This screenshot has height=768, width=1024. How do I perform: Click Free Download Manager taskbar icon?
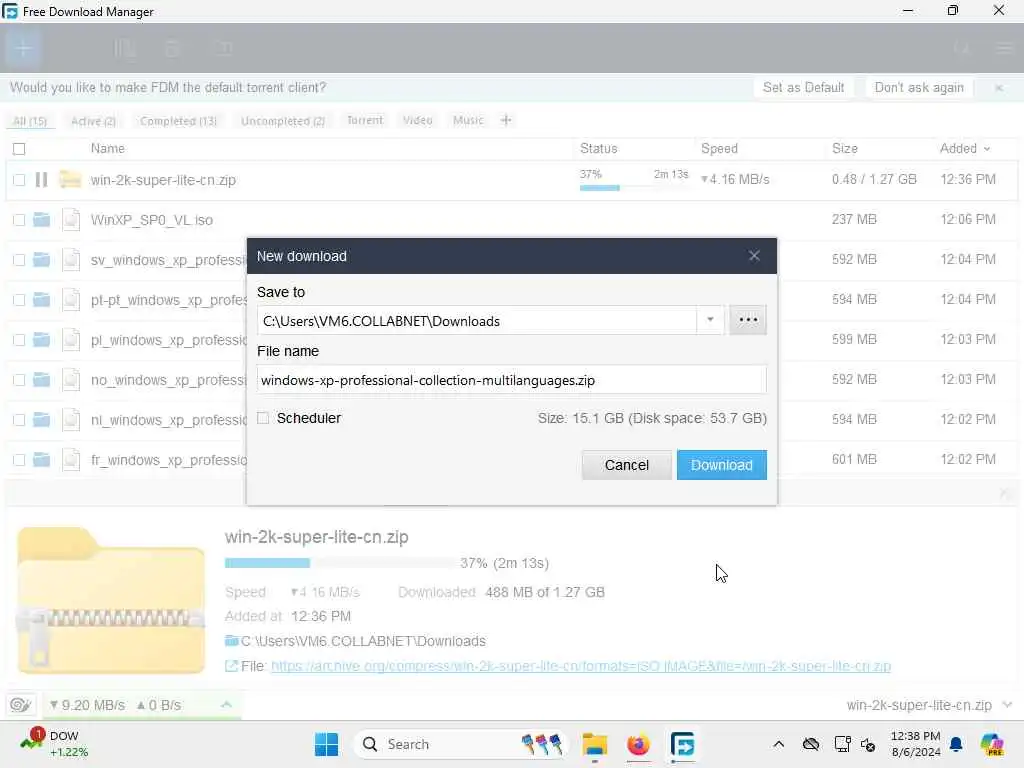(x=682, y=744)
